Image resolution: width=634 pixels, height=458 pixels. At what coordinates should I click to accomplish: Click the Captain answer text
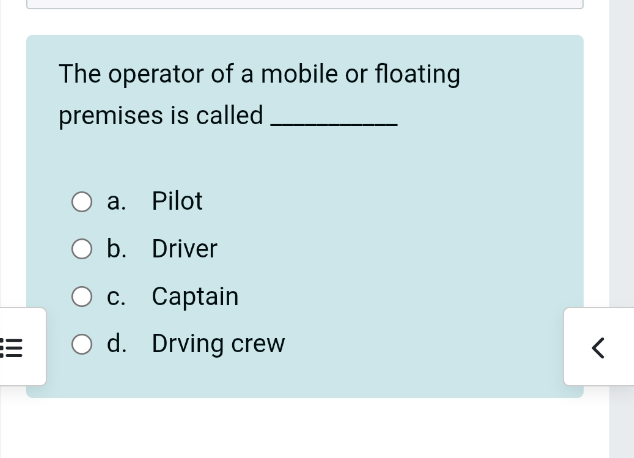pyautogui.click(x=195, y=297)
